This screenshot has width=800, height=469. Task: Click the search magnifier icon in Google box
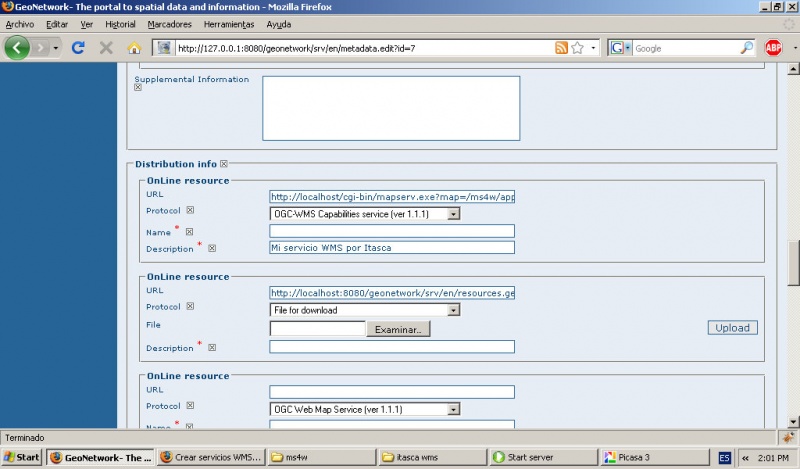click(746, 47)
